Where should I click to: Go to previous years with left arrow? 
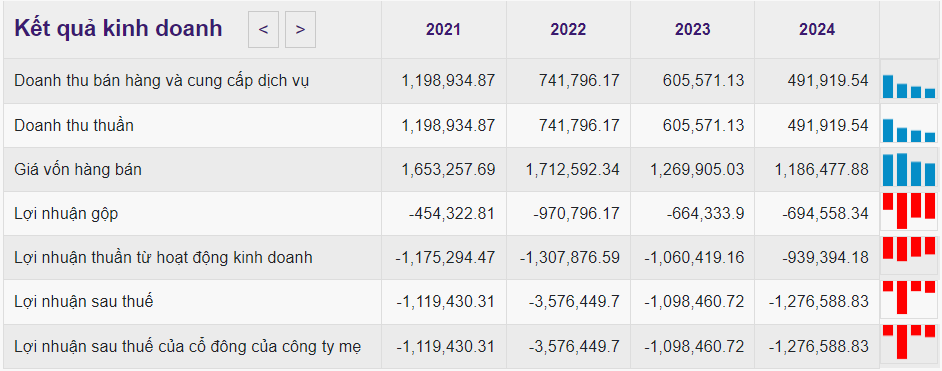tap(263, 29)
